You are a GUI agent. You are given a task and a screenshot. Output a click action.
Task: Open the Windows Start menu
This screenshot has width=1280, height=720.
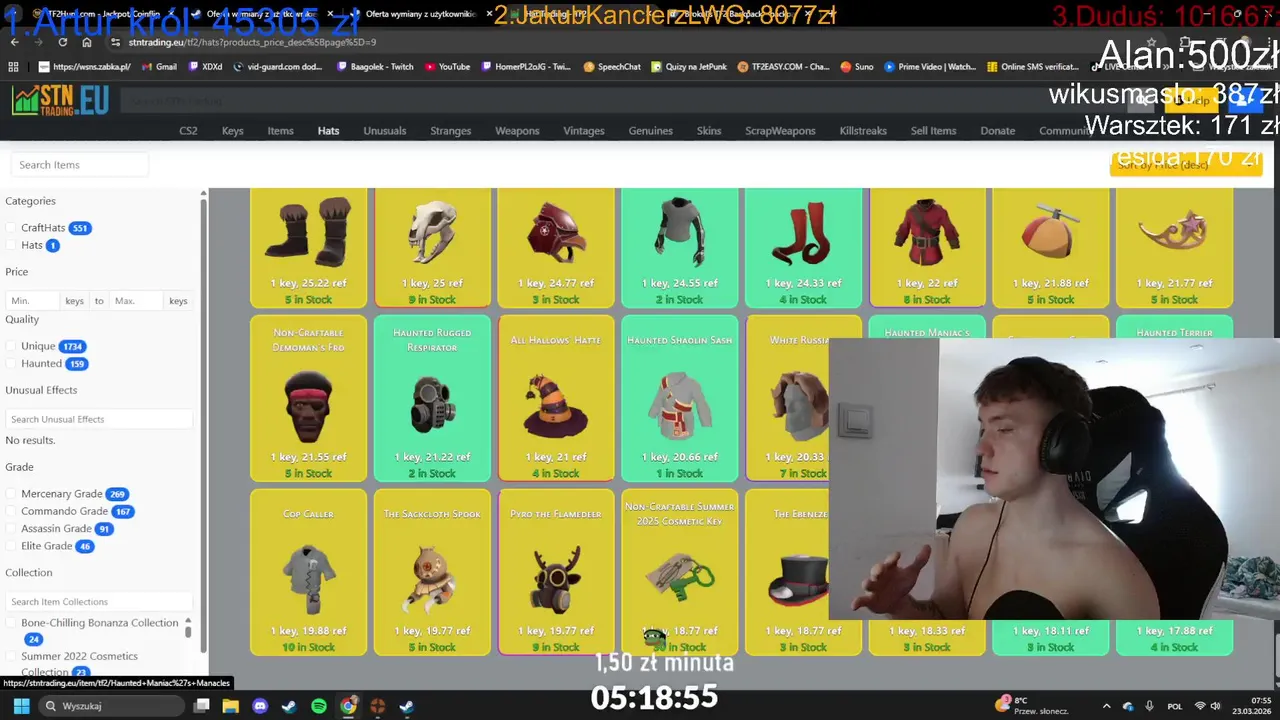(x=22, y=706)
